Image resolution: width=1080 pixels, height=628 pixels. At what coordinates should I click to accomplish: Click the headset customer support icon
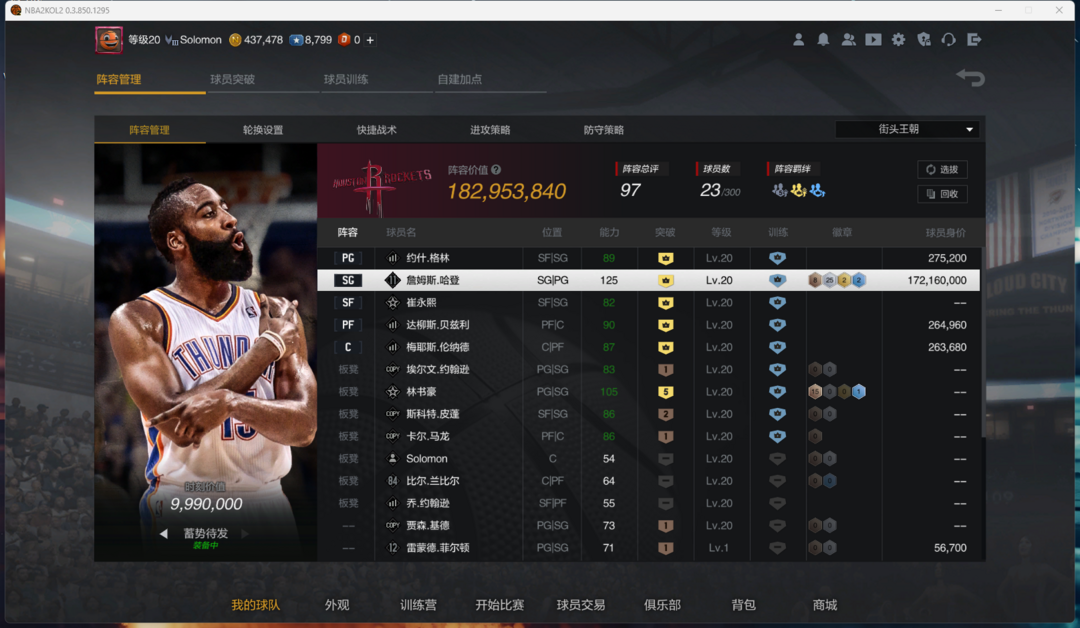(948, 40)
